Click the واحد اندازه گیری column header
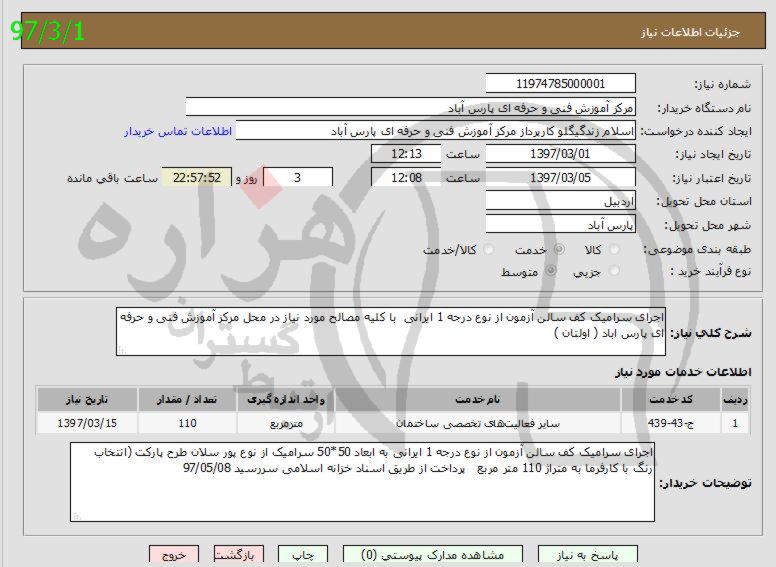The width and height of the screenshot is (776, 567). pos(286,400)
